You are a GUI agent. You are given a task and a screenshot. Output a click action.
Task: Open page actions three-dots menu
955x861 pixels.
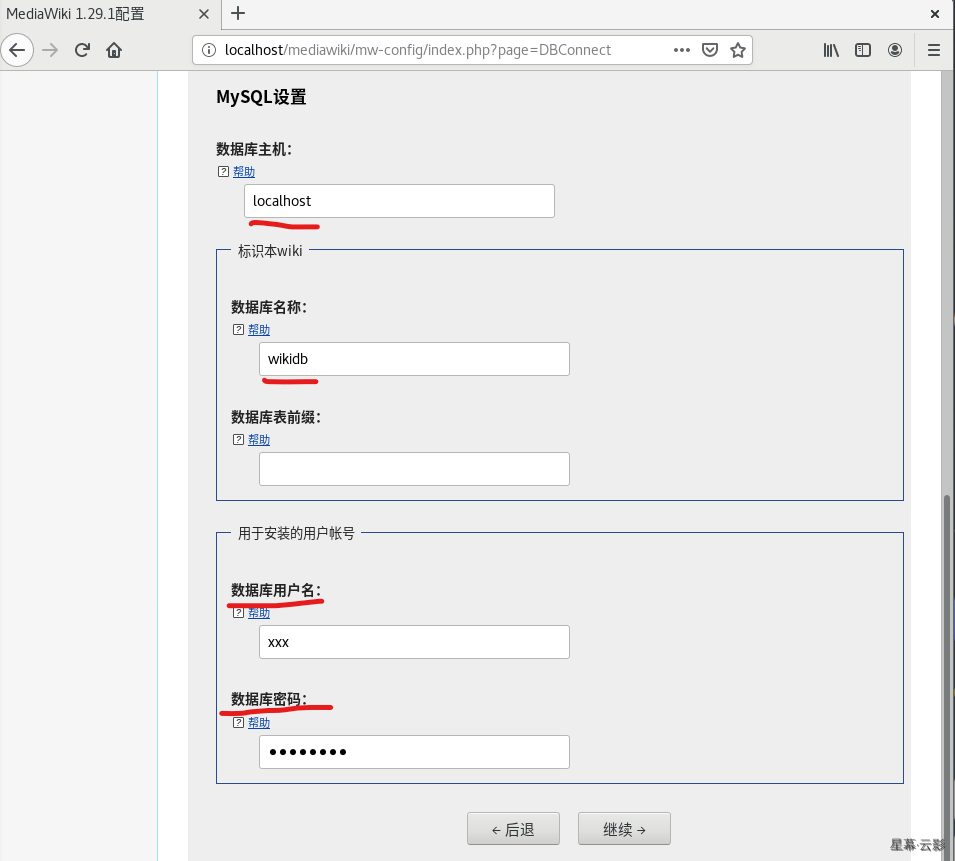(x=682, y=50)
